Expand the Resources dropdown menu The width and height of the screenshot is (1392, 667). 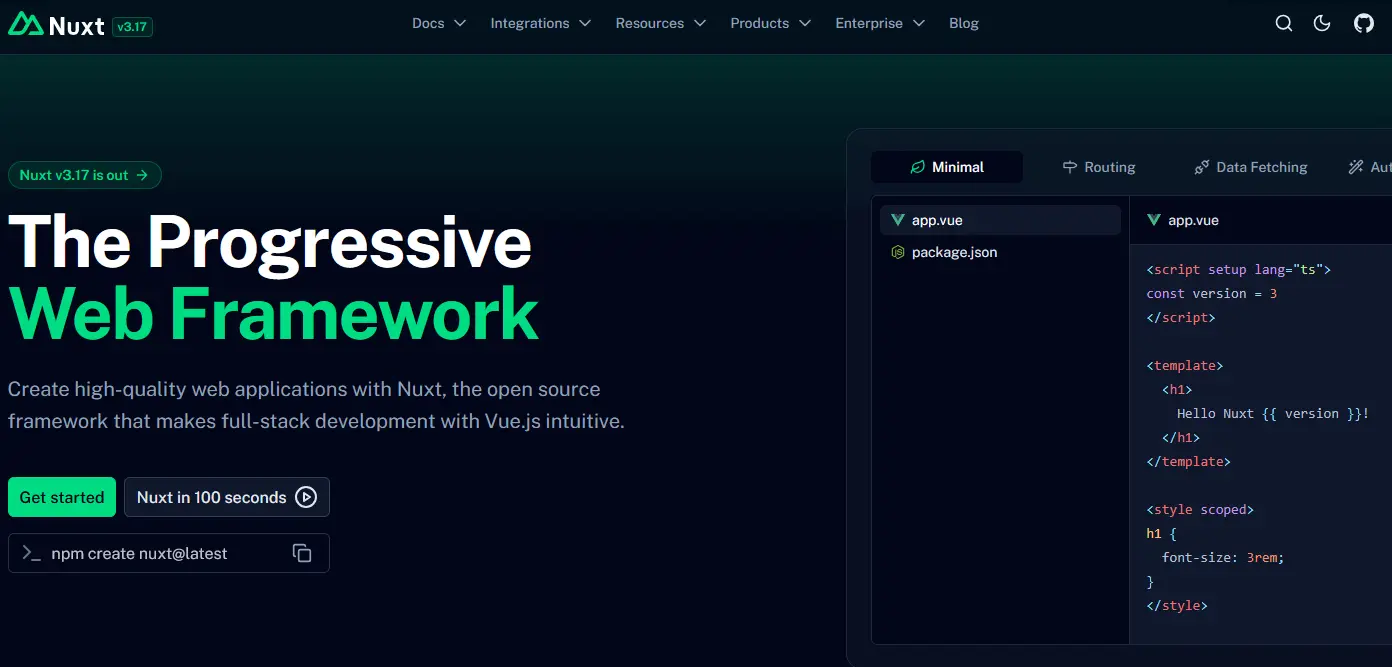click(x=661, y=23)
